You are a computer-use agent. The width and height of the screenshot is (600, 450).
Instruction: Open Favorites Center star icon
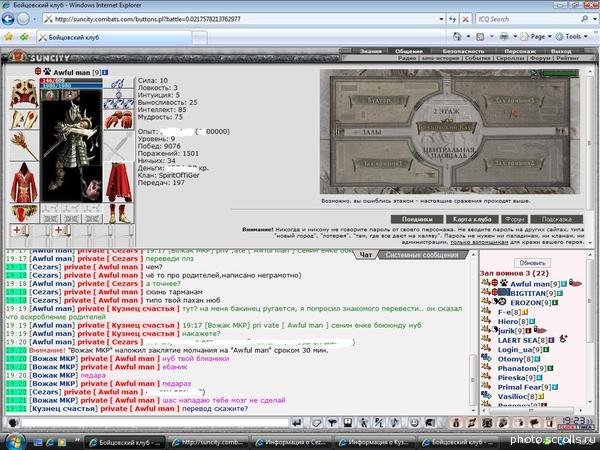point(8,37)
